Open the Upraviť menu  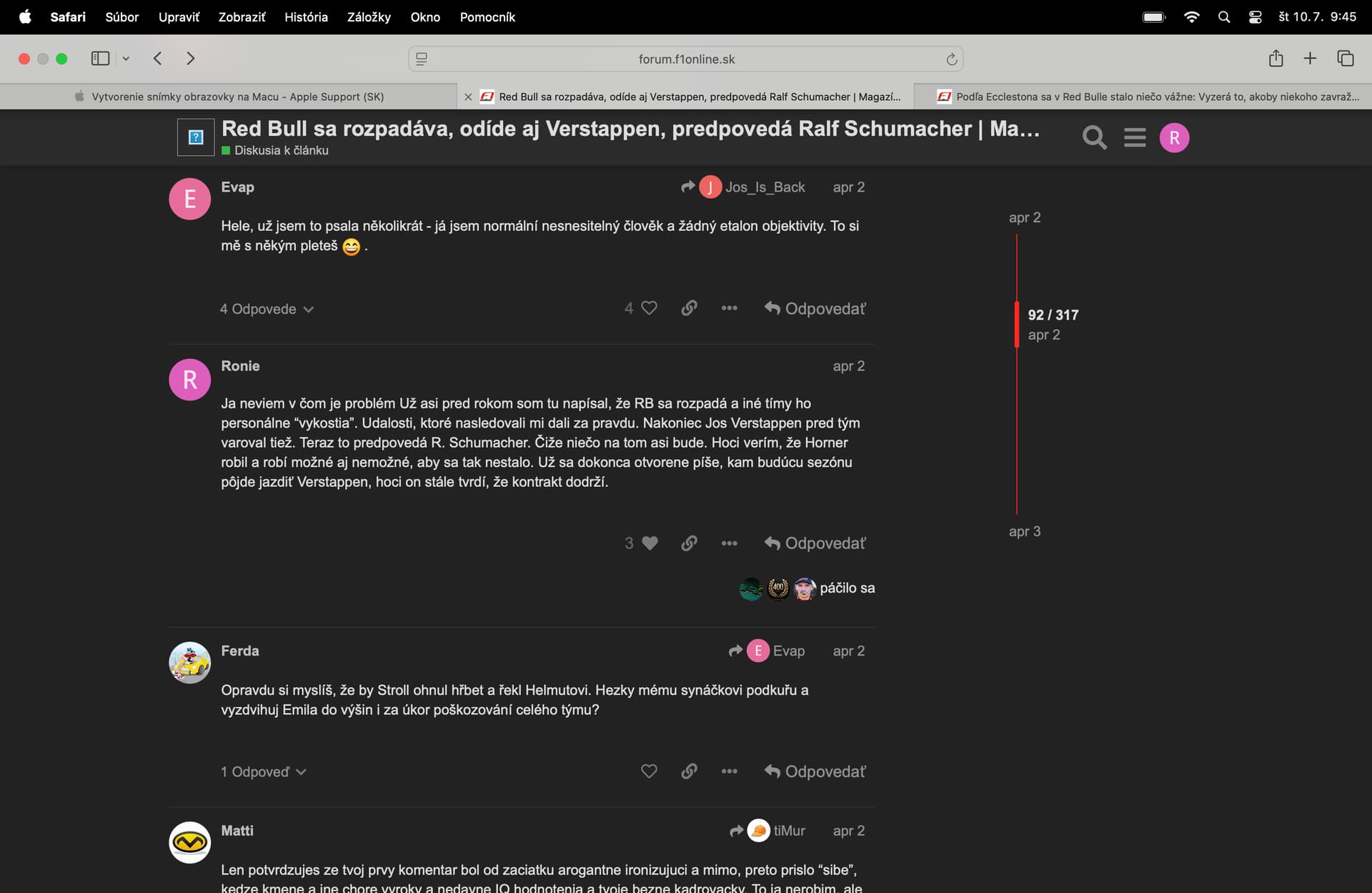[x=179, y=17]
